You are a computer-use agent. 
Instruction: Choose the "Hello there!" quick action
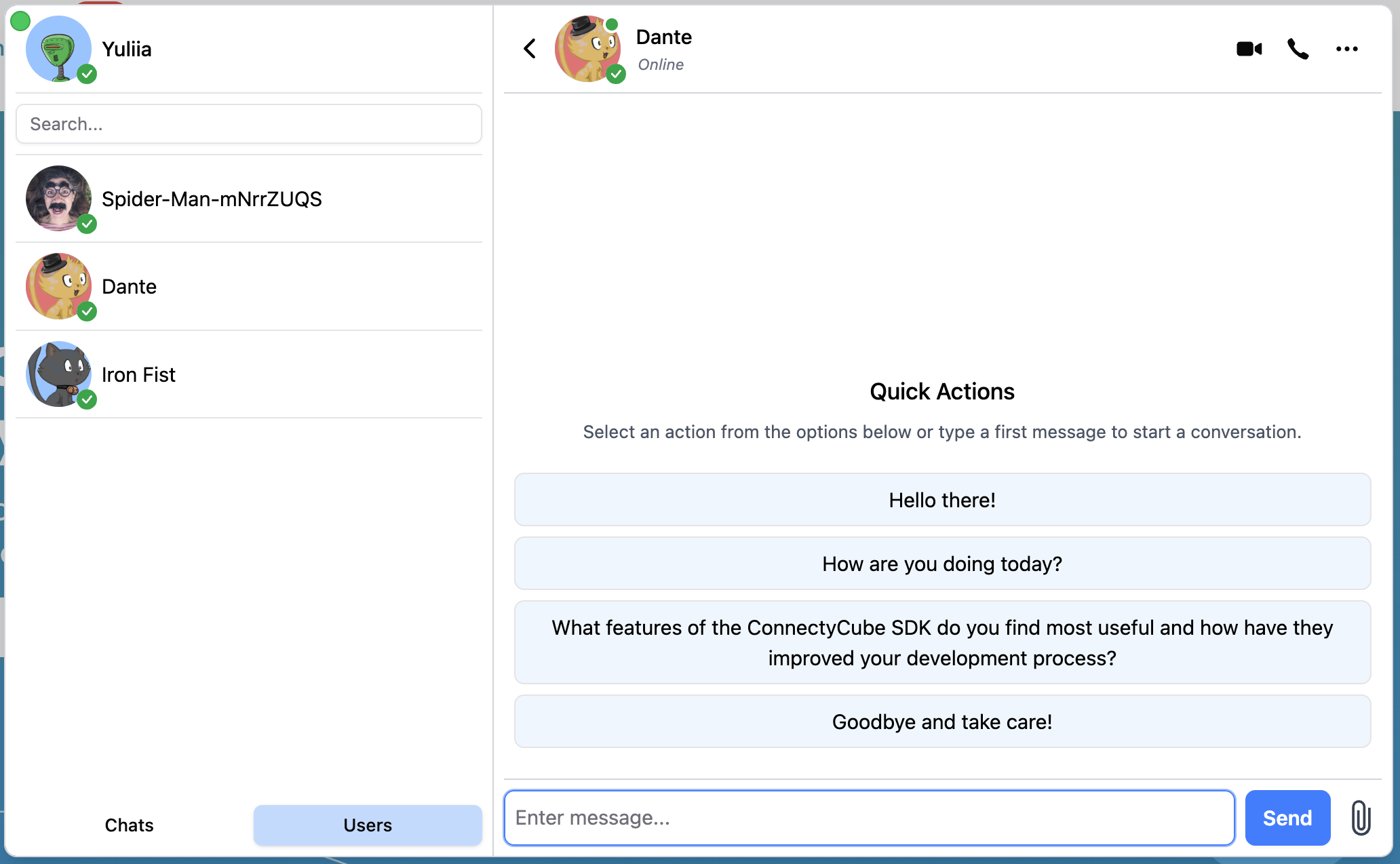click(942, 500)
